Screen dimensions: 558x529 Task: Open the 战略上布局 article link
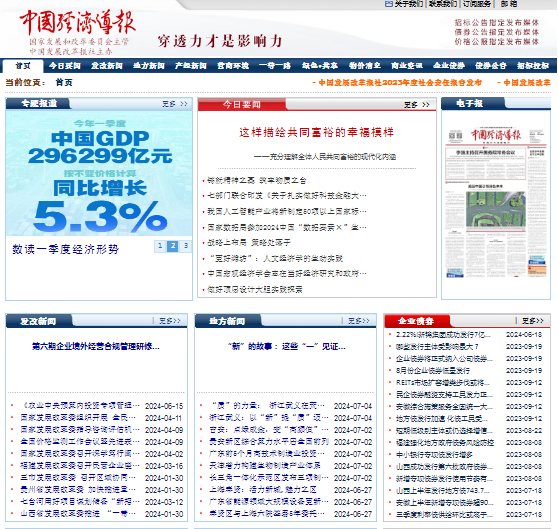pos(249,243)
